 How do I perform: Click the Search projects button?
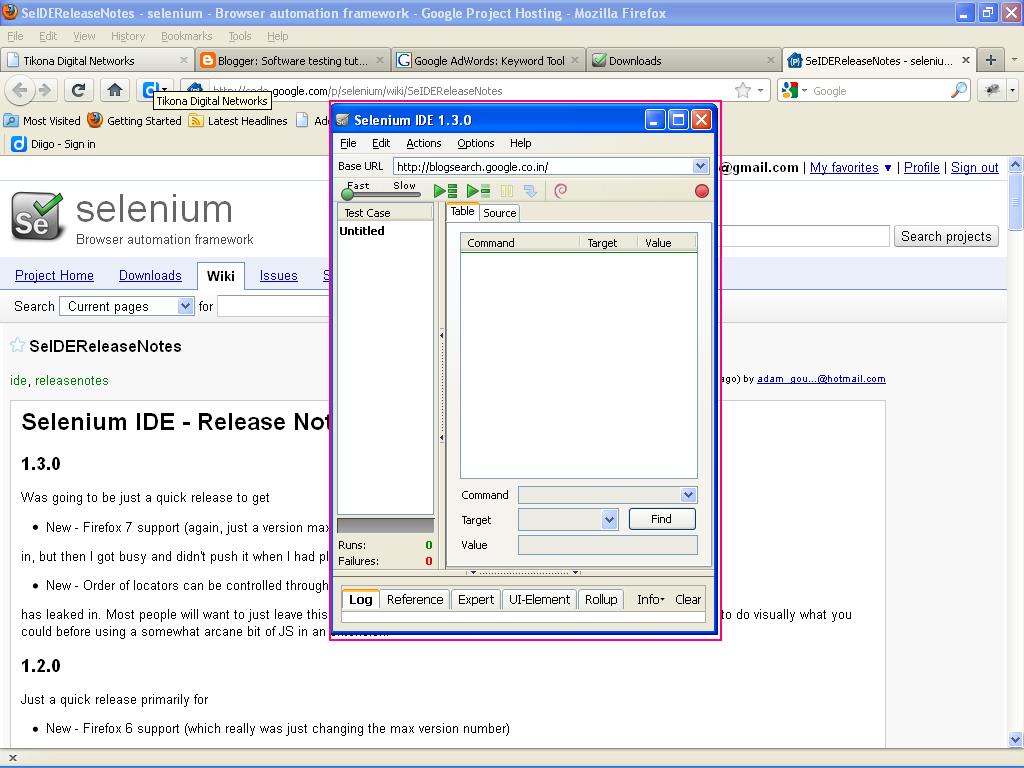(x=946, y=236)
